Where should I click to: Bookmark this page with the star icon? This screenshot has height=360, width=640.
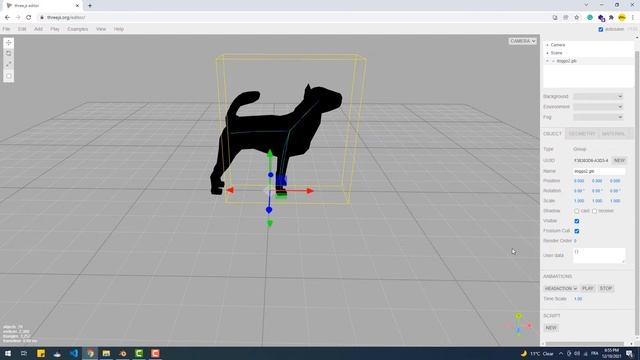click(576, 18)
